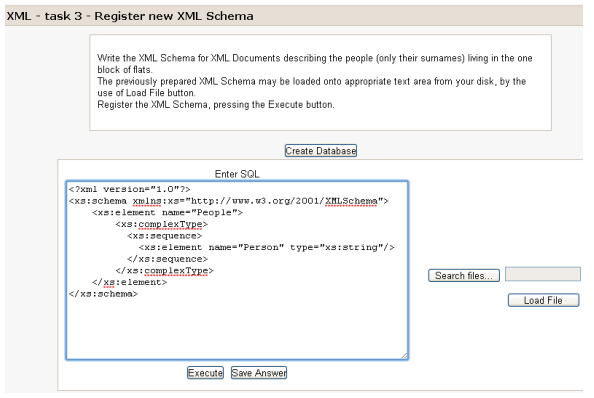
Task: Open the Search files... file browser
Action: [464, 275]
